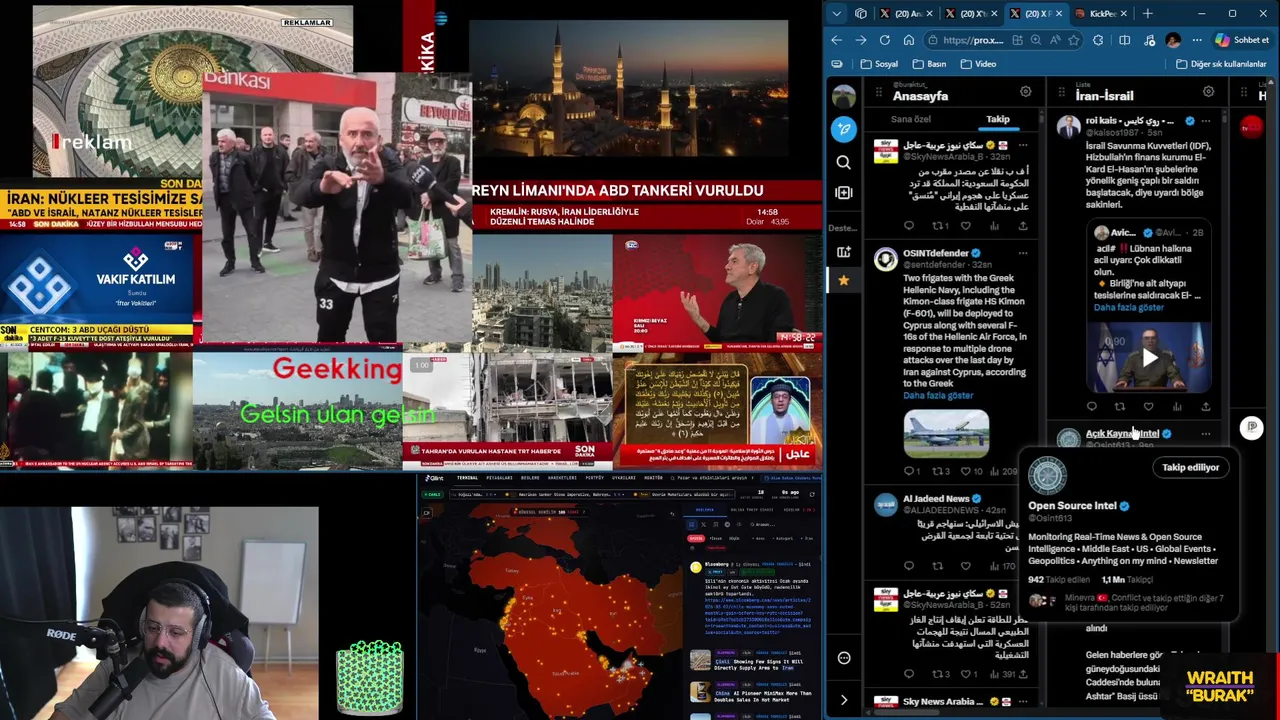Open more menu on Açık Kaynak Intel post
1280x720 pixels.
(x=1206, y=434)
